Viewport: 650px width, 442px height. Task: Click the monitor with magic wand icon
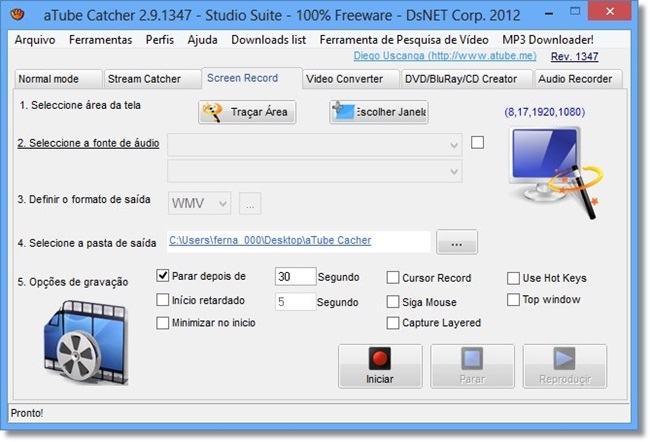(x=555, y=172)
